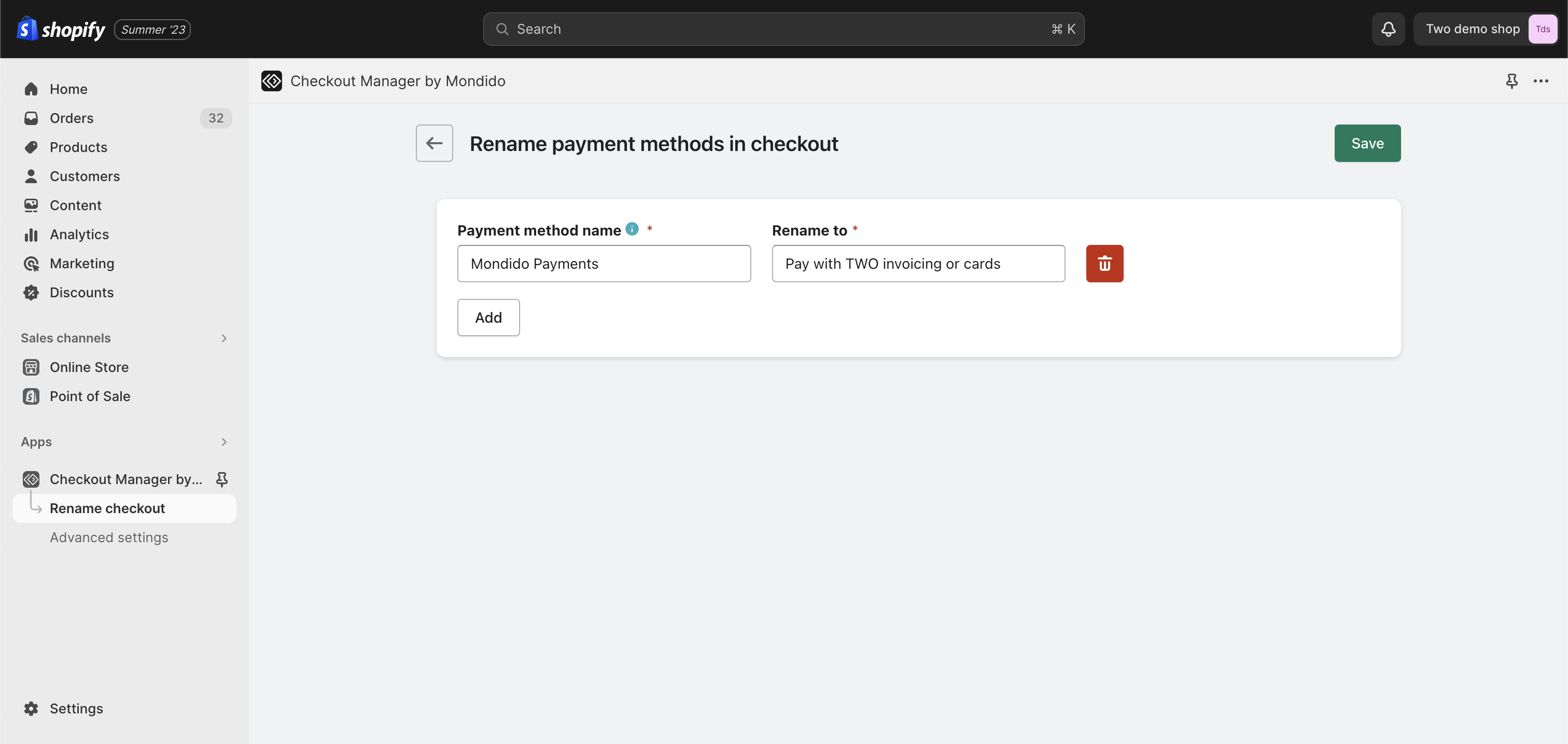Click the Shopify logo
The image size is (1568, 744).
pos(60,29)
